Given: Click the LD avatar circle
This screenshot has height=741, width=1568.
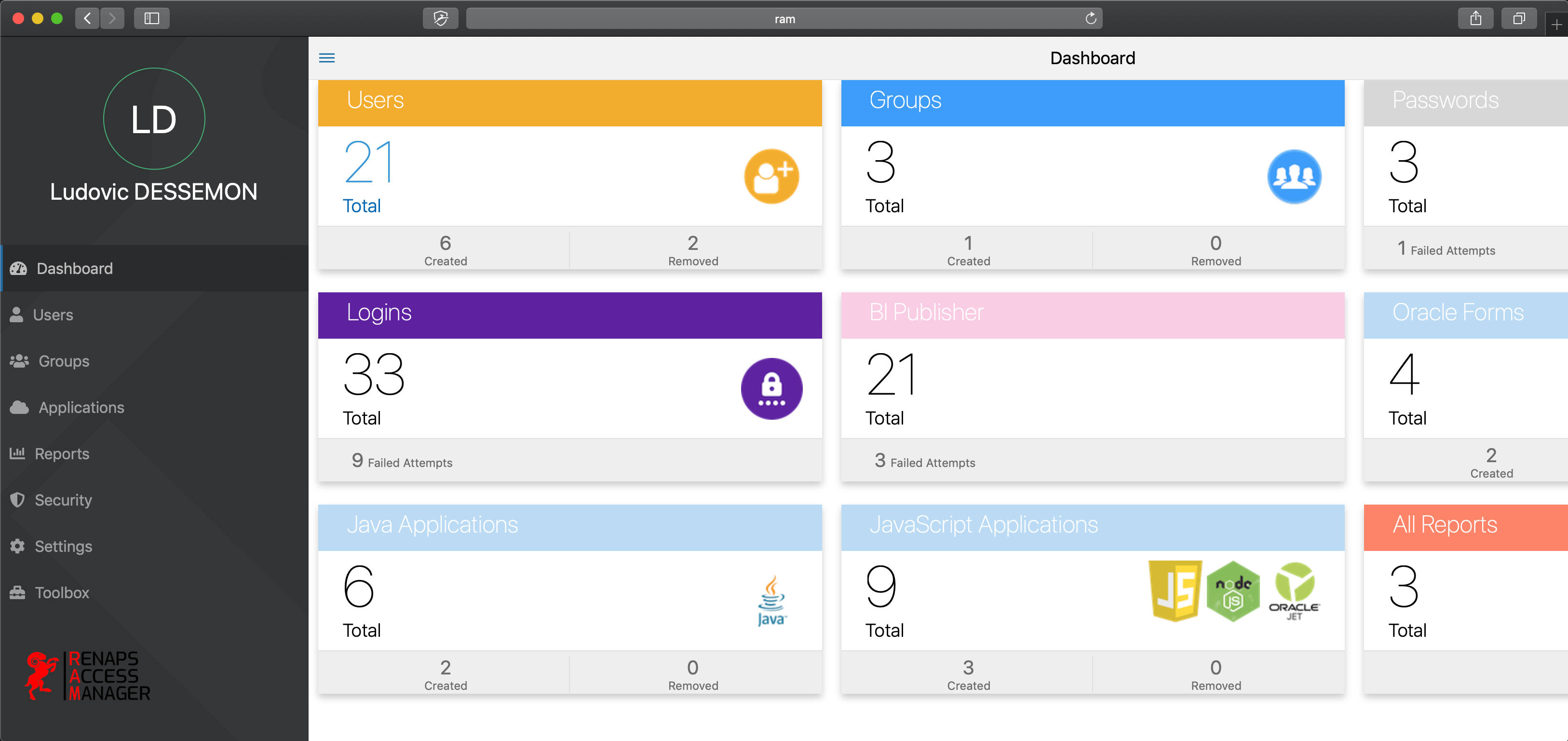Looking at the screenshot, I should (154, 119).
